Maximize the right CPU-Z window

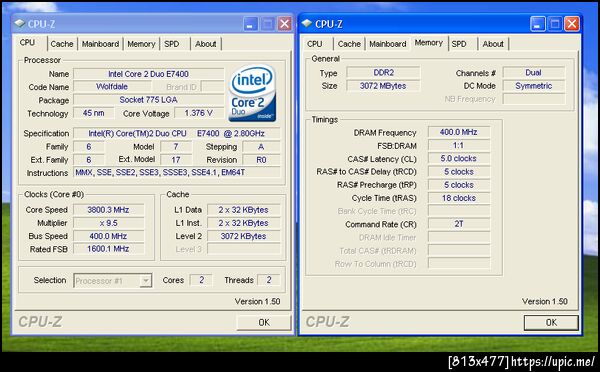tap(555, 24)
